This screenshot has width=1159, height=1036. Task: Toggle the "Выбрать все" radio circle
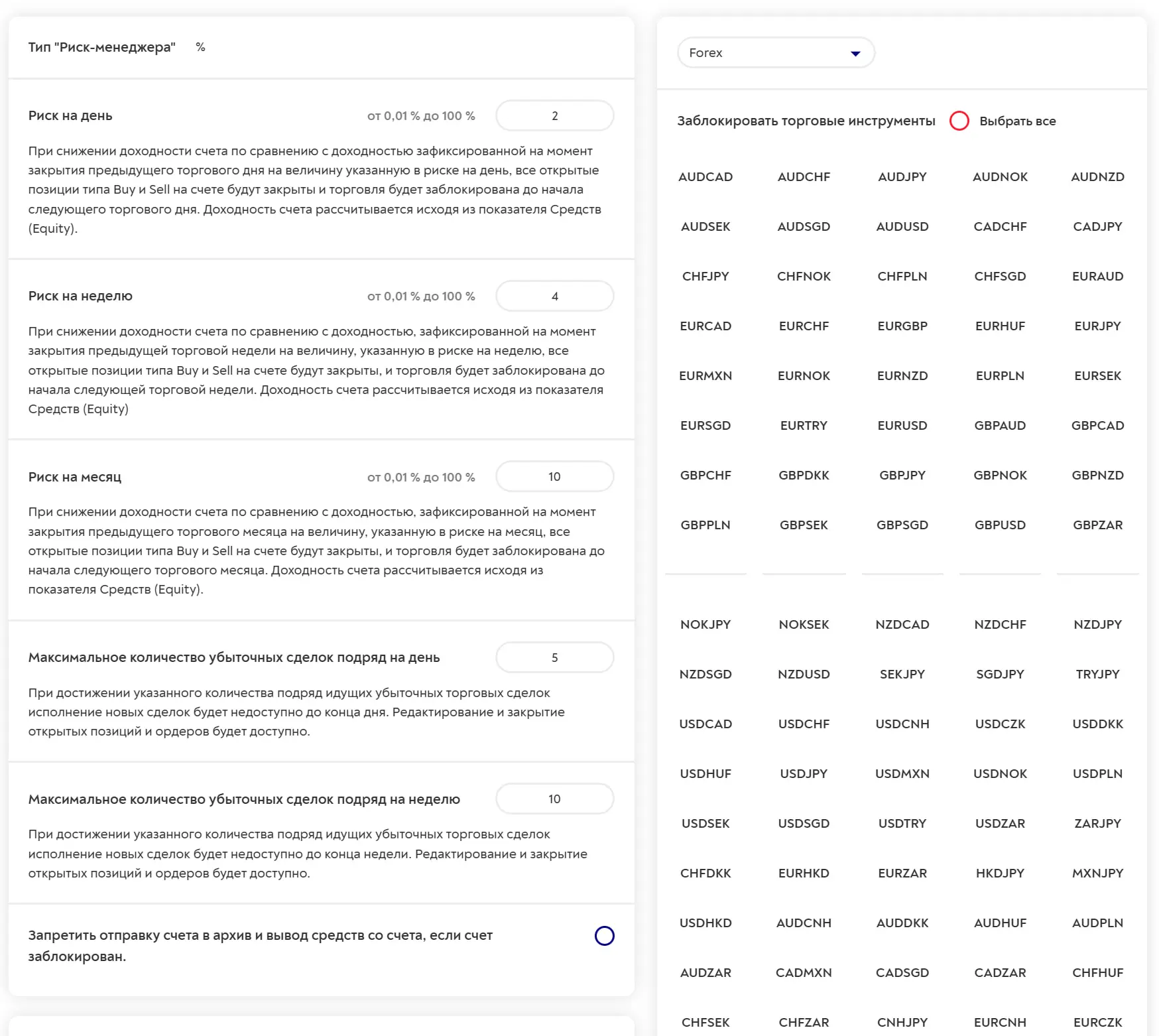(959, 121)
